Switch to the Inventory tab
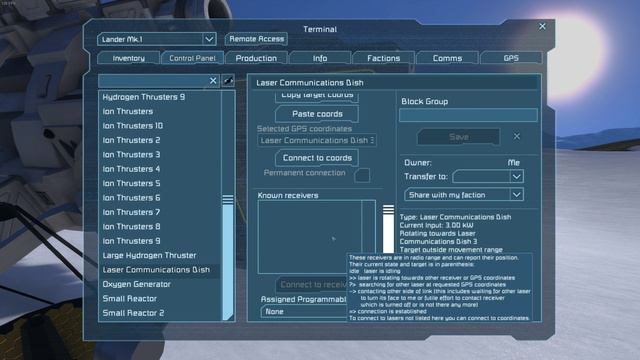Viewport: 640px width, 360px height. (128, 58)
